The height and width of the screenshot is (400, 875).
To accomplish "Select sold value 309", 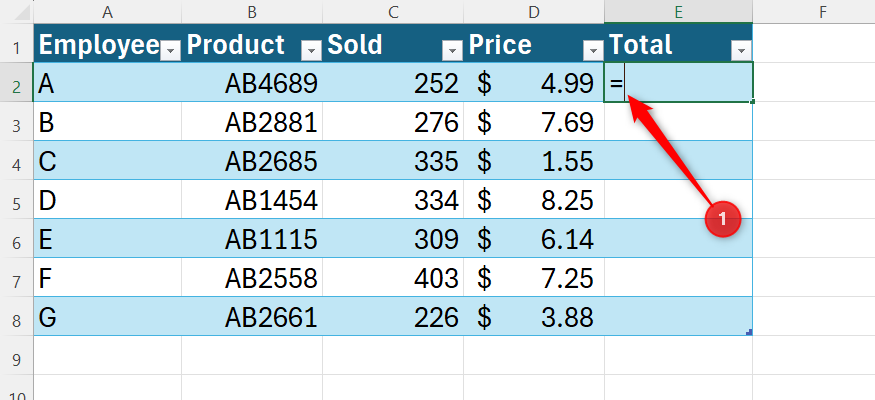I will (393, 238).
